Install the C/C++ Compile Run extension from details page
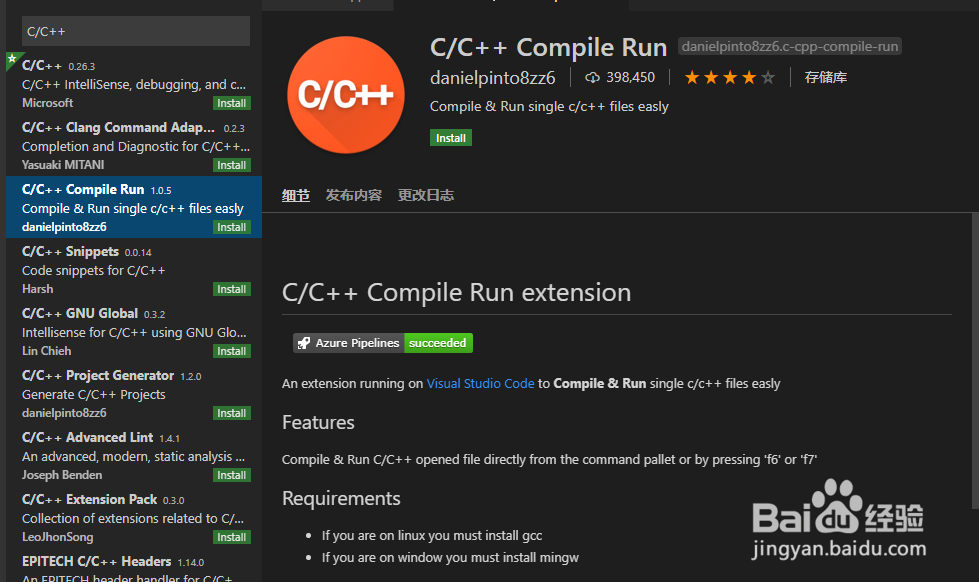The height and width of the screenshot is (582, 979). [x=451, y=138]
